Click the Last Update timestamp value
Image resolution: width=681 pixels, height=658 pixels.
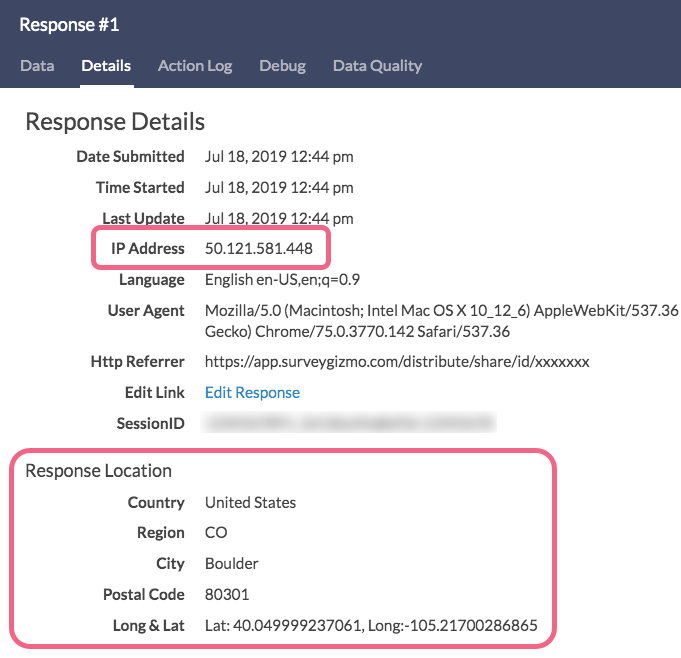(x=279, y=218)
